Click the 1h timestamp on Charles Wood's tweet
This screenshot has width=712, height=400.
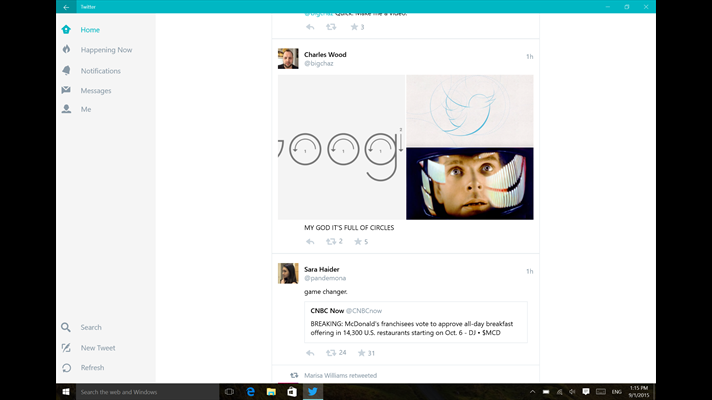coord(529,57)
